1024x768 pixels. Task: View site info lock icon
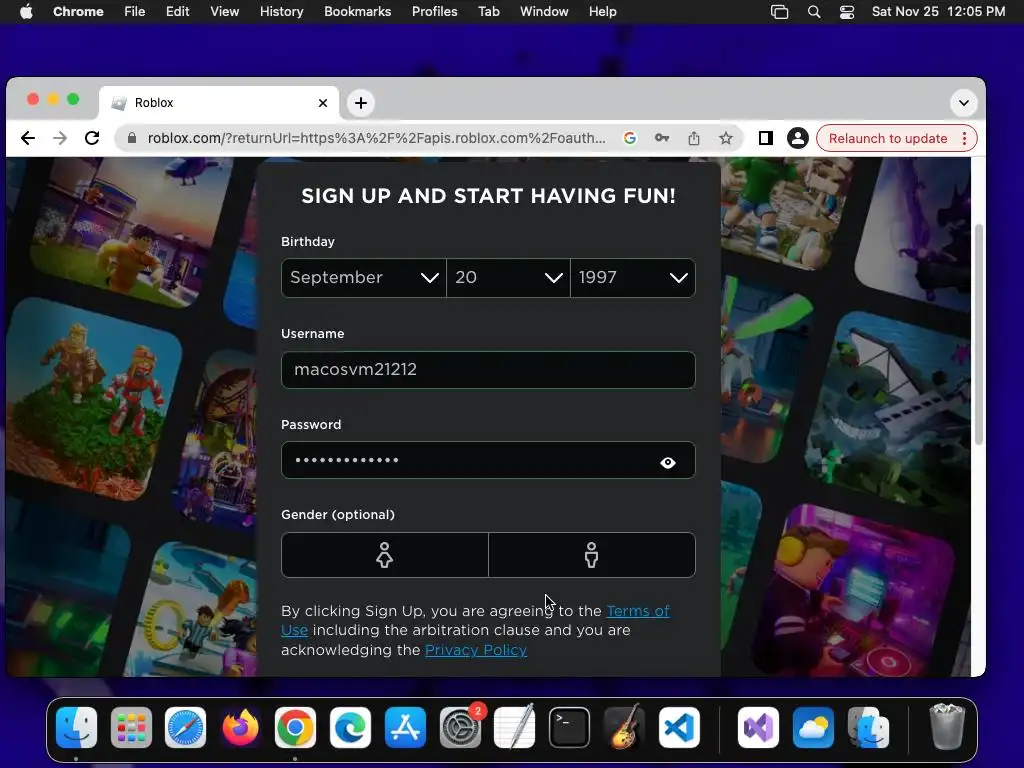click(132, 138)
